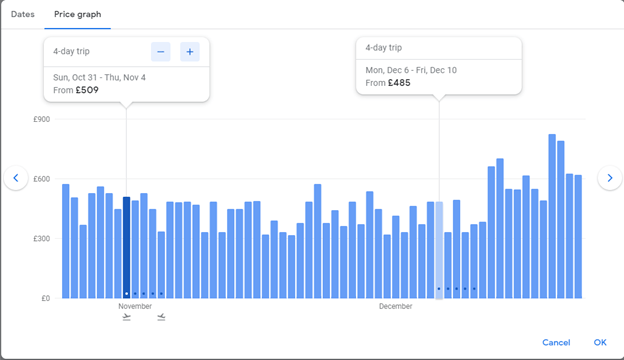Viewport: 624px width, 360px height.
Task: Switch to the Dates tab
Action: click(23, 14)
